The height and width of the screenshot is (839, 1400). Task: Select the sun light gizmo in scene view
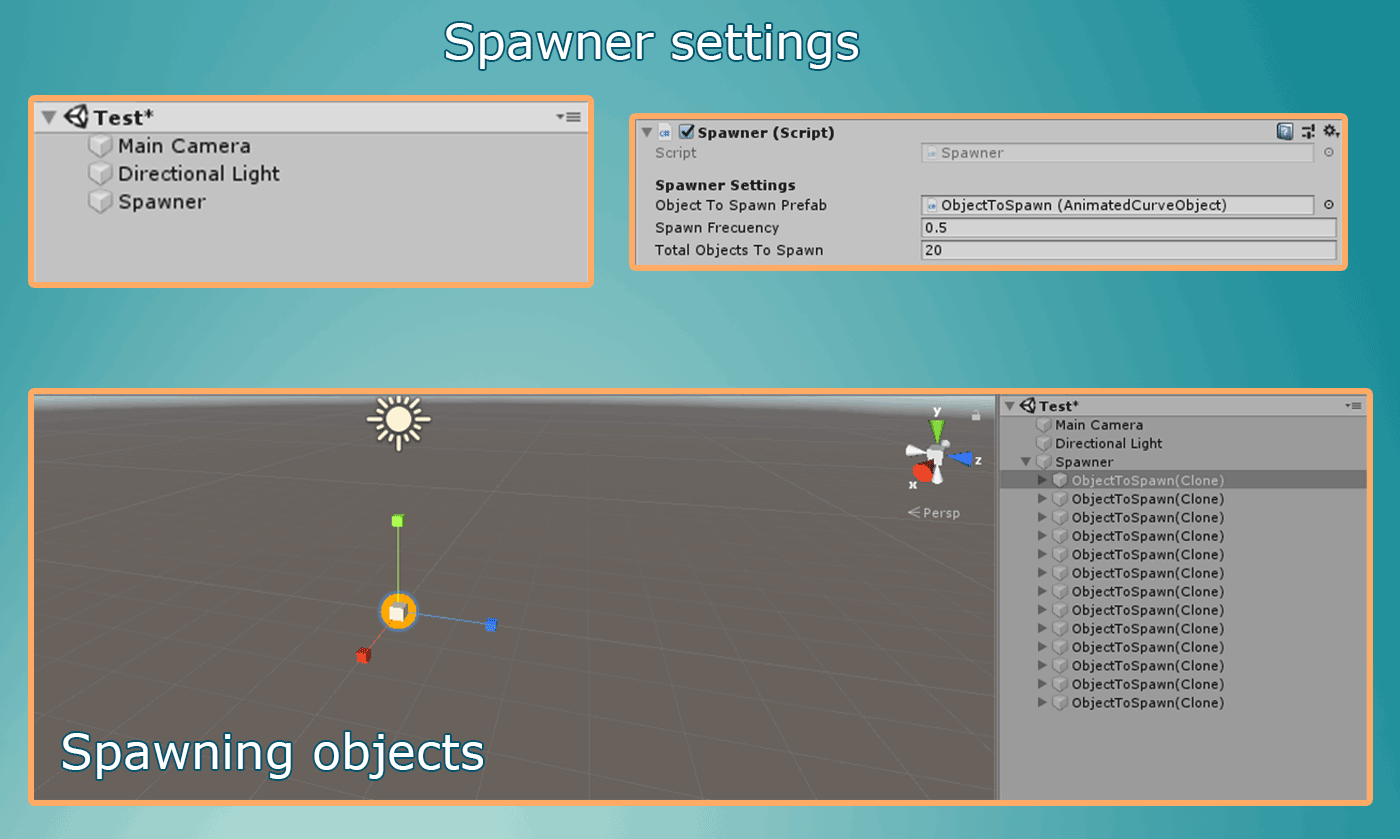(399, 421)
